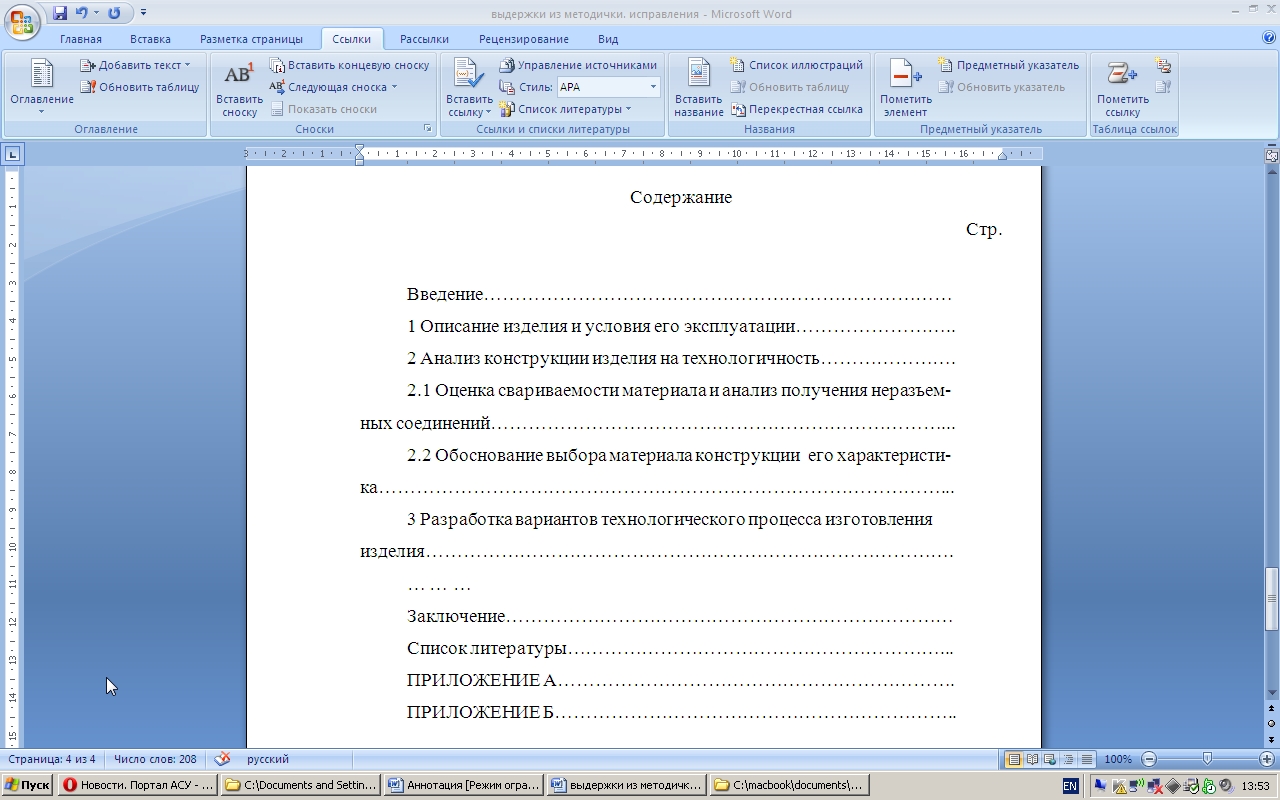The image size is (1280, 800).
Task: Click Список литературы line in document
Action: tap(680, 649)
